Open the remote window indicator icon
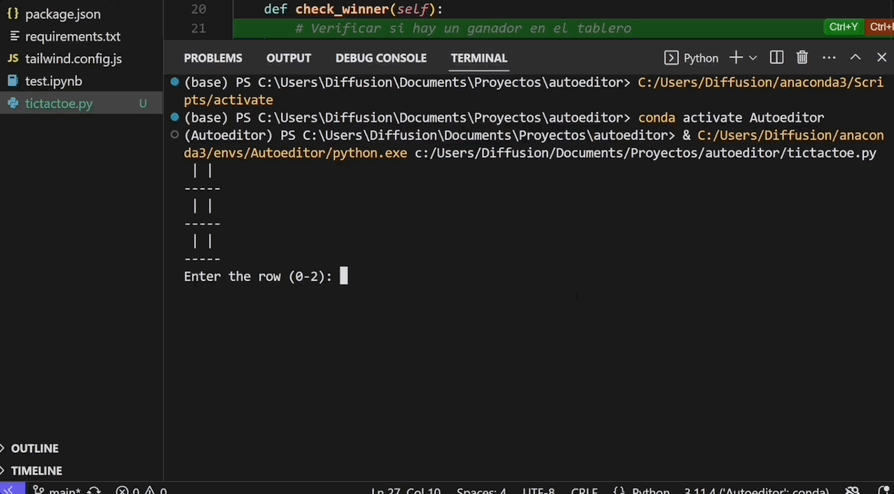The width and height of the screenshot is (894, 494). [10, 490]
